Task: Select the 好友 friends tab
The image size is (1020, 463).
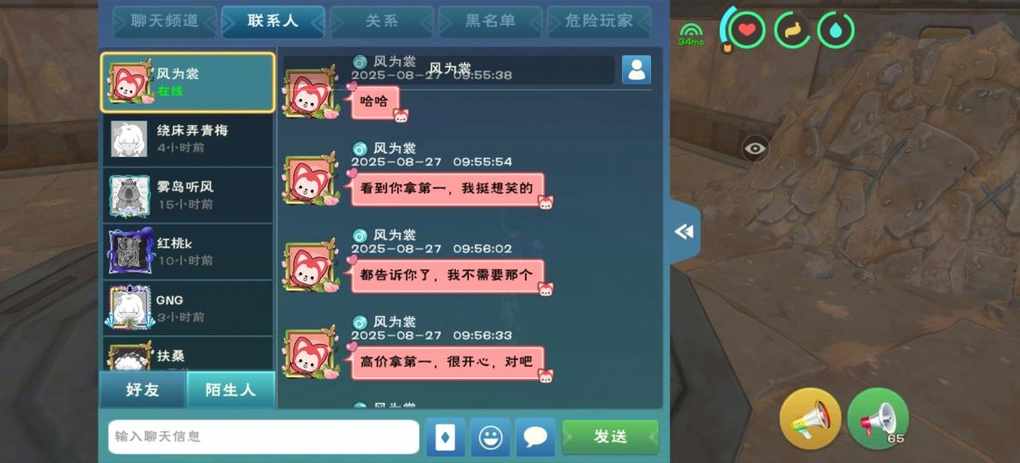Action: pyautogui.click(x=143, y=390)
